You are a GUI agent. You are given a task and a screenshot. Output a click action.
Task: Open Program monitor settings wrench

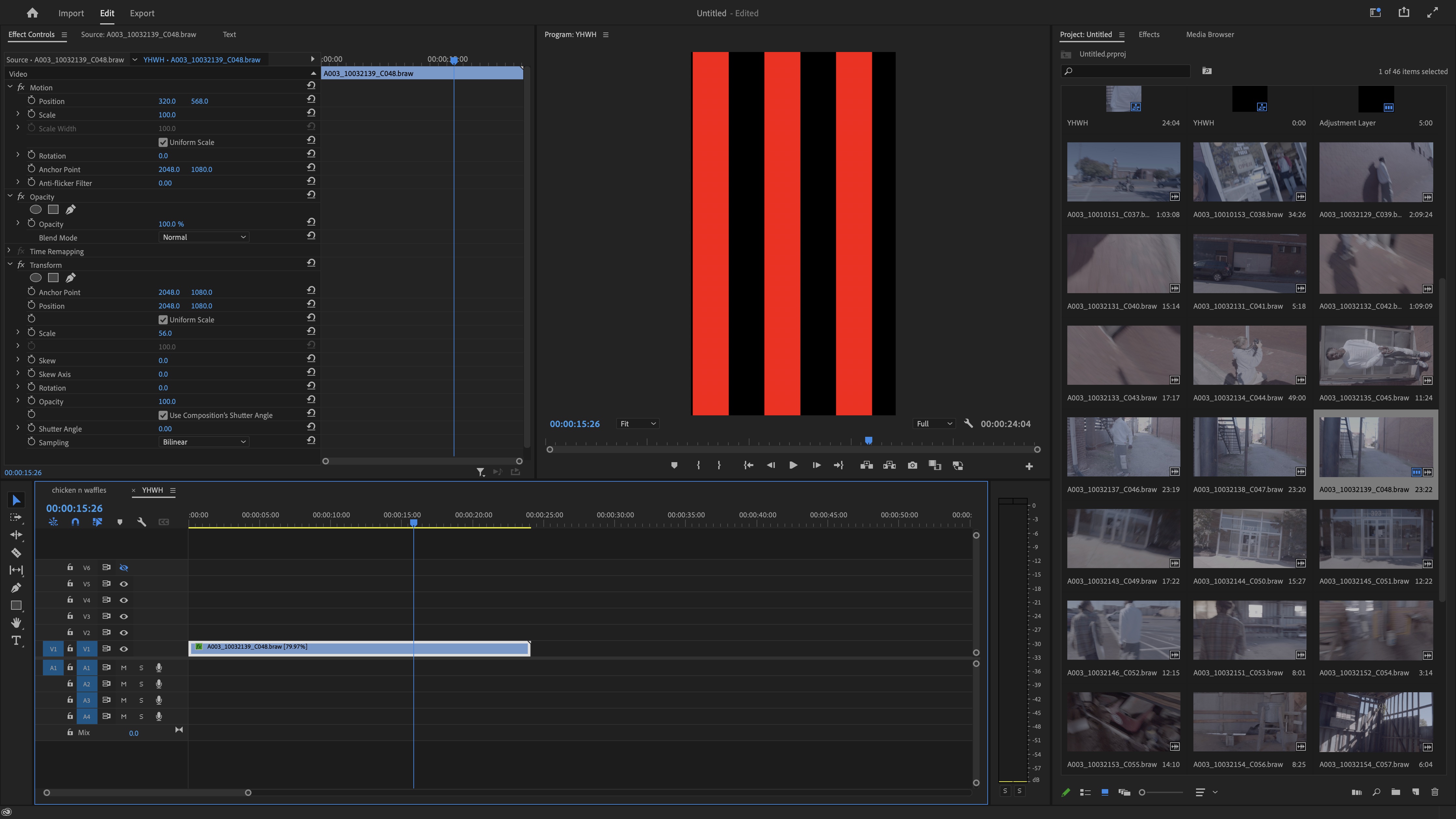coord(968,423)
